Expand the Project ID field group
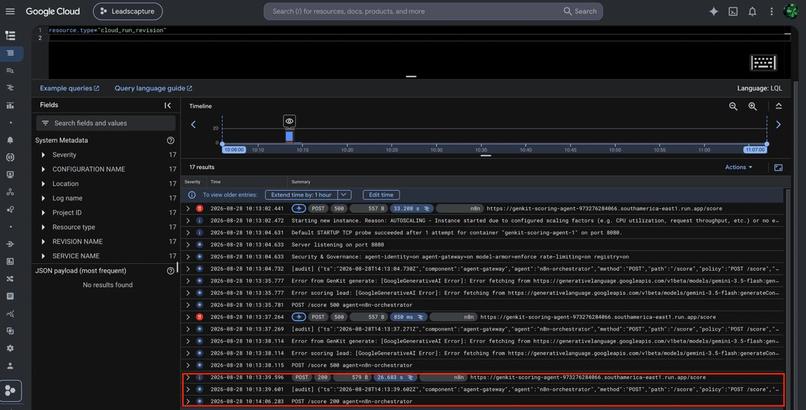806x410 pixels. coord(43,213)
